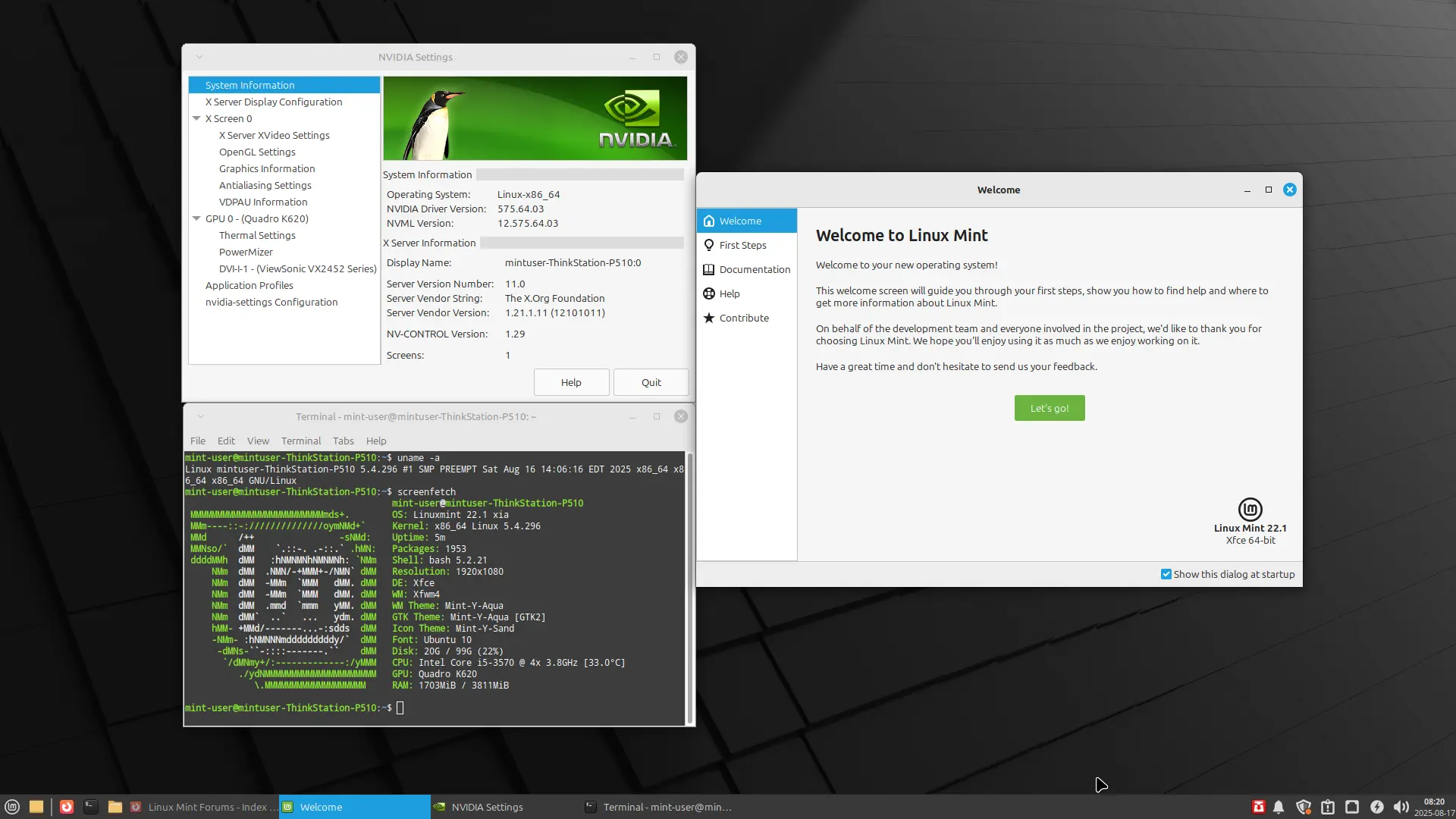Open the Terminal menu in the menu bar
Viewport: 1456px width, 819px height.
(x=301, y=441)
